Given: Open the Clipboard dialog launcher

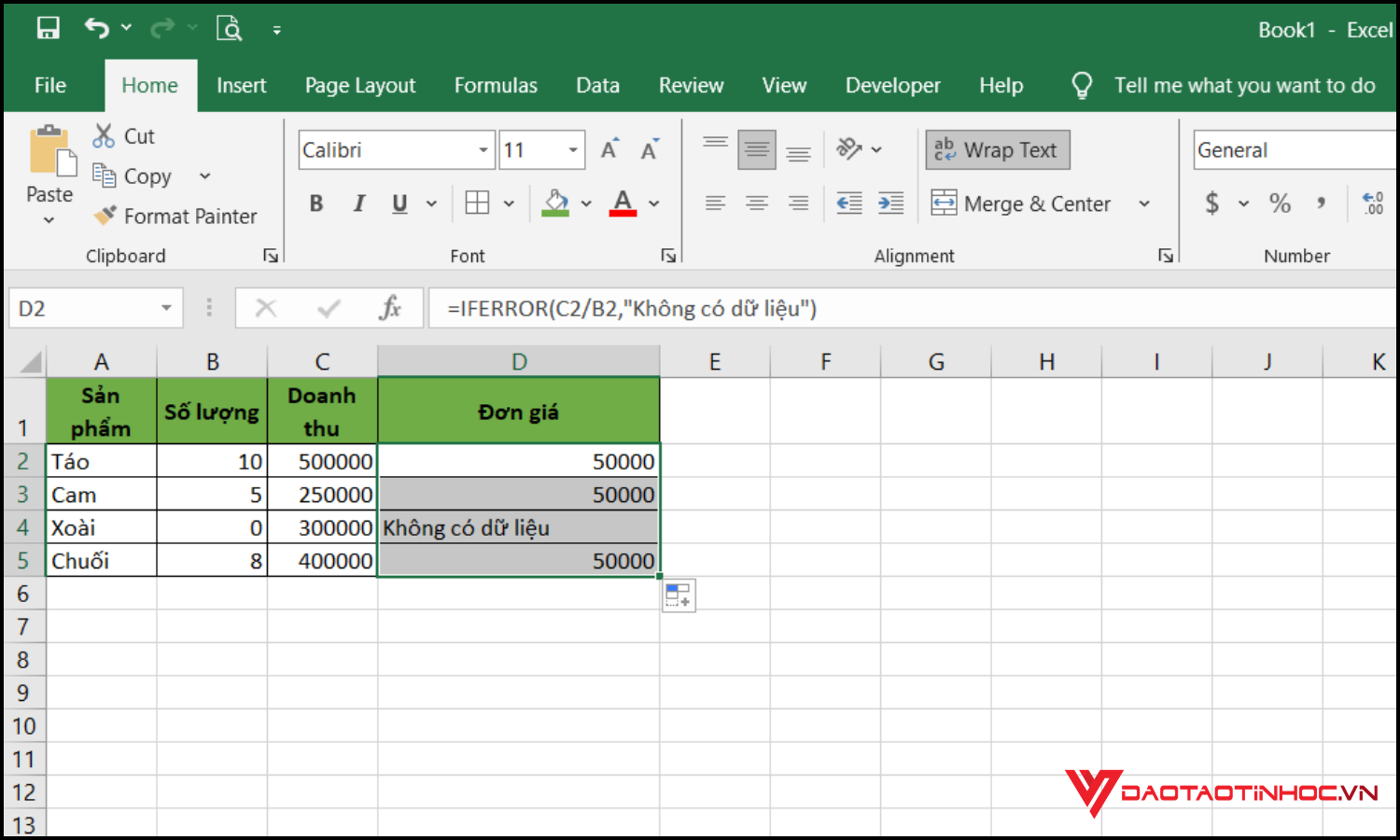Looking at the screenshot, I should click(x=270, y=255).
